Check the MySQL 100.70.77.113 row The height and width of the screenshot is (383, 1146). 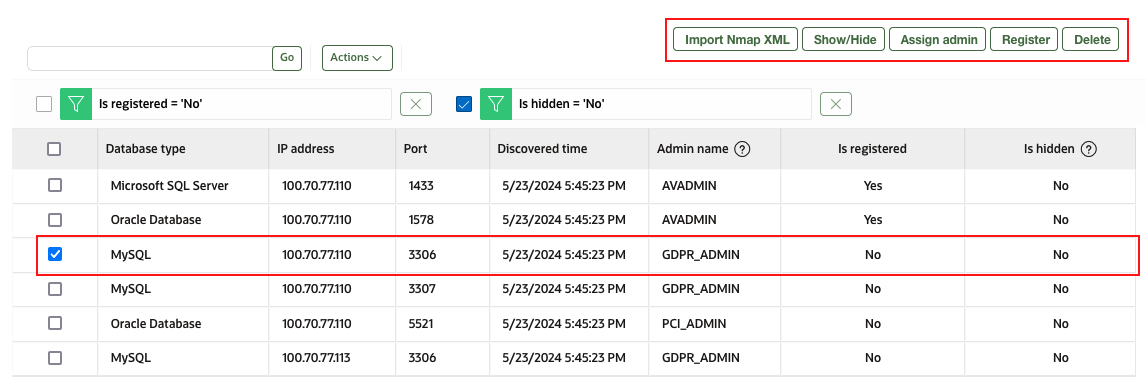coord(55,358)
